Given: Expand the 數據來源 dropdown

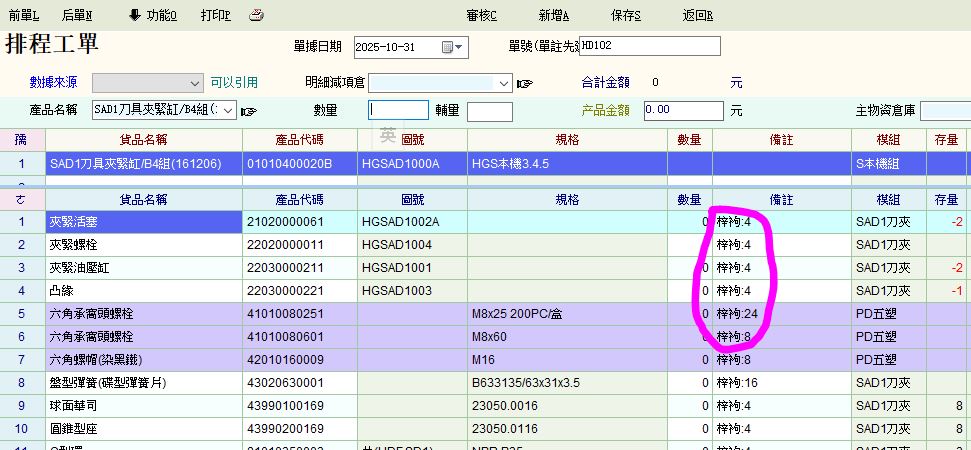Looking at the screenshot, I should click(194, 83).
